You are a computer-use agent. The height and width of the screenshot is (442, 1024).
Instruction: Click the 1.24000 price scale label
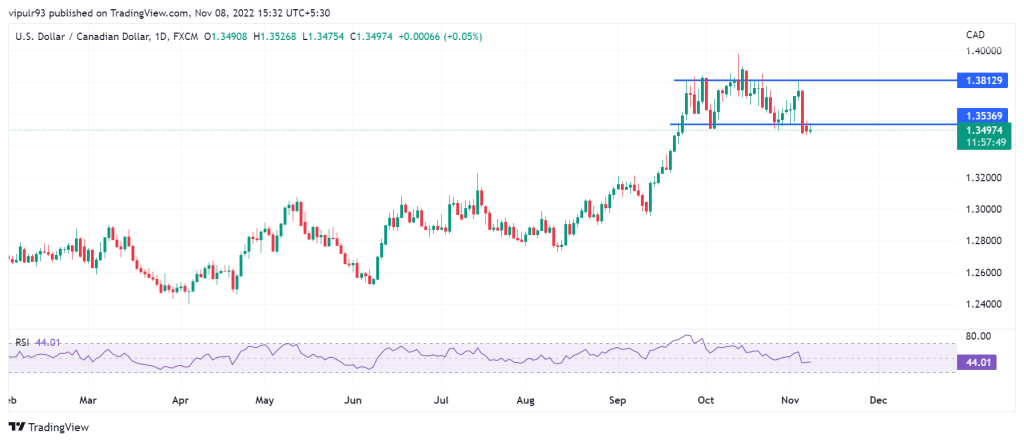pos(981,304)
